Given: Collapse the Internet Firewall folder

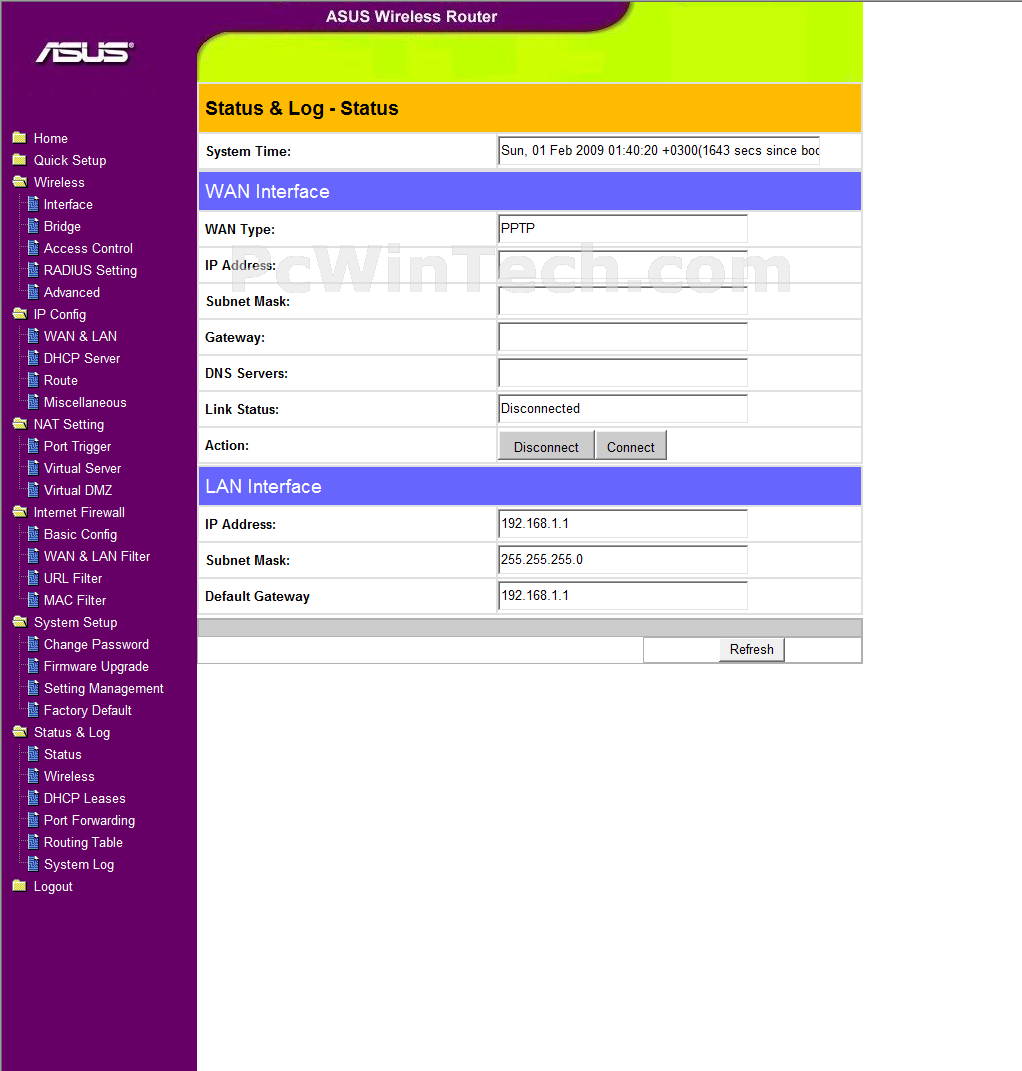Looking at the screenshot, I should click(20, 512).
